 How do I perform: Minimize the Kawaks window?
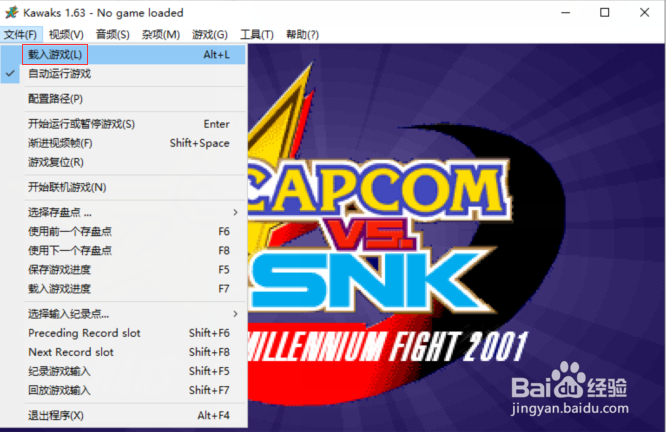click(x=565, y=13)
